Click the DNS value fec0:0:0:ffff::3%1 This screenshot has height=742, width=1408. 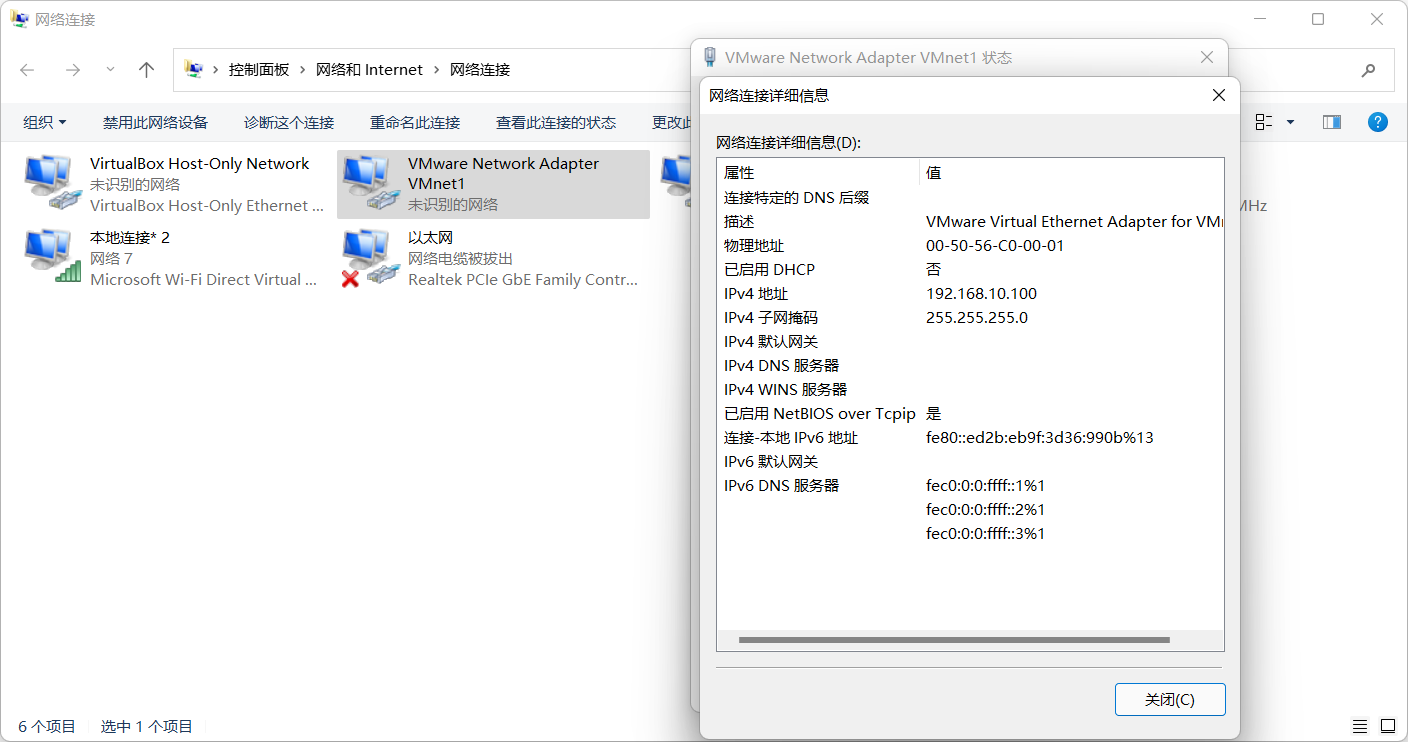(x=985, y=533)
